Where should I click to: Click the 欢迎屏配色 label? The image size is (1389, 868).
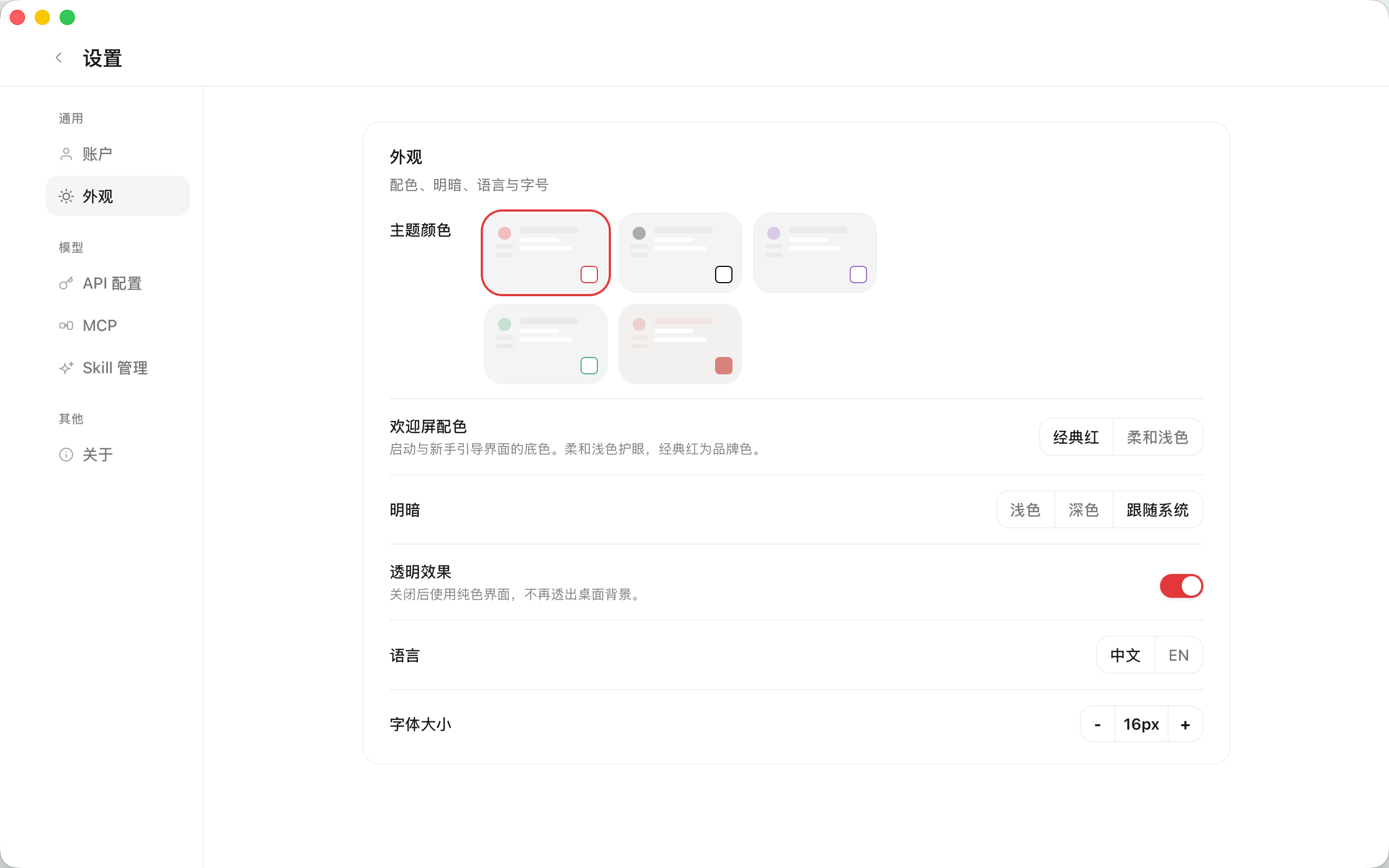(x=428, y=426)
